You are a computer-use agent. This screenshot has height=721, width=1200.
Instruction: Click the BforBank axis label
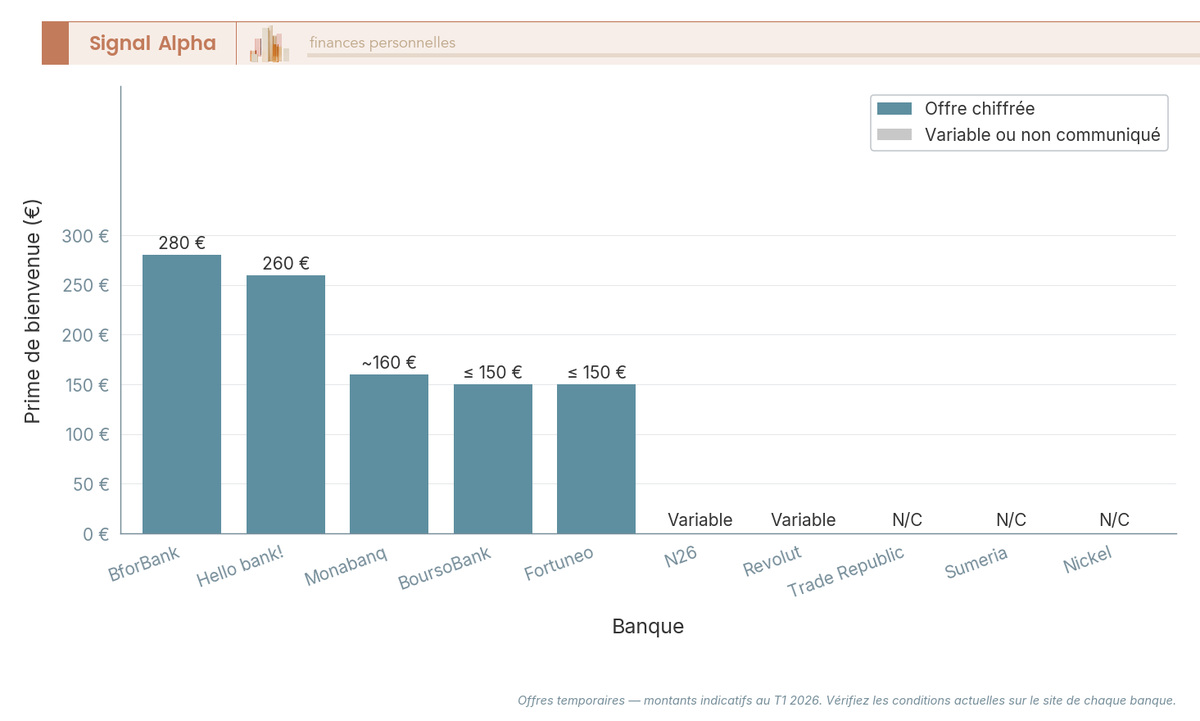coord(145,564)
